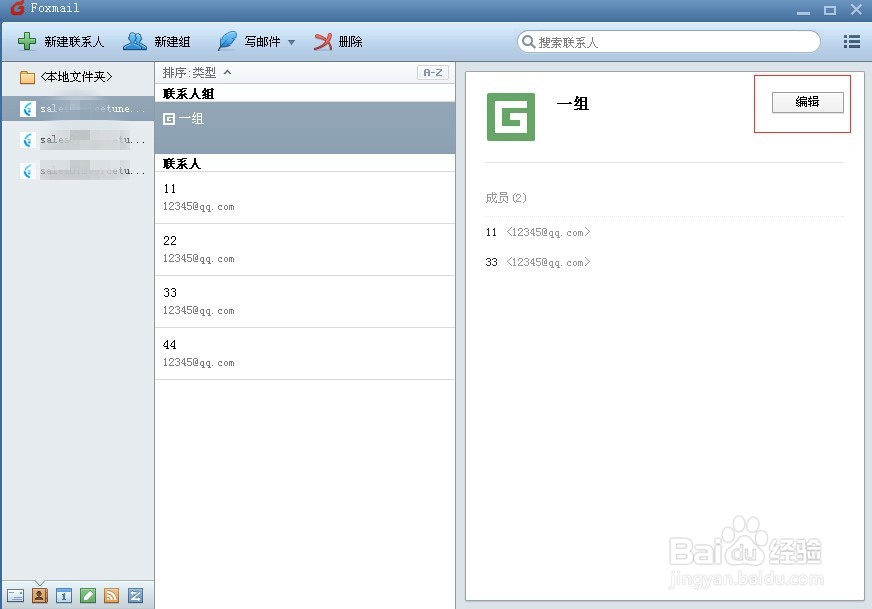Open the sort-by-type dropdown above the contact list

[x=197, y=72]
